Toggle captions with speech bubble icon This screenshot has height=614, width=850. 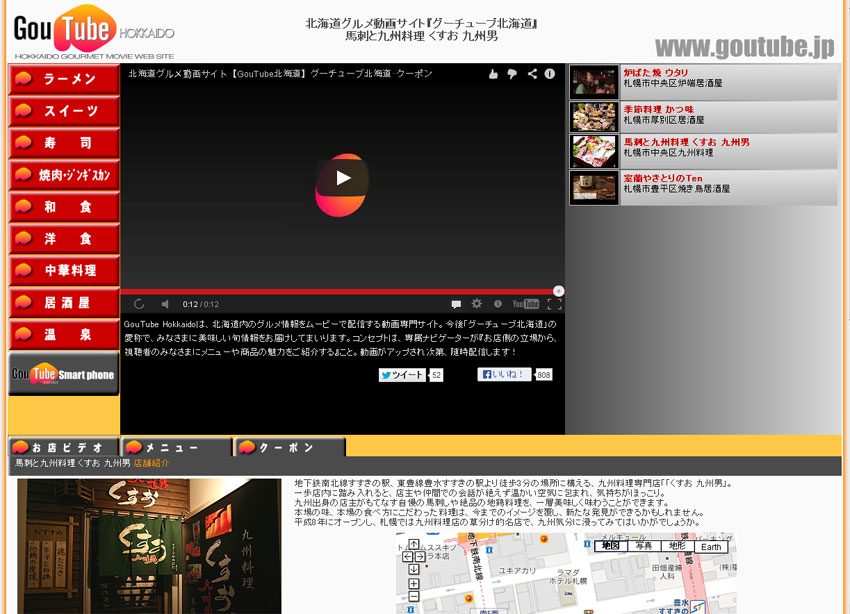tap(456, 304)
